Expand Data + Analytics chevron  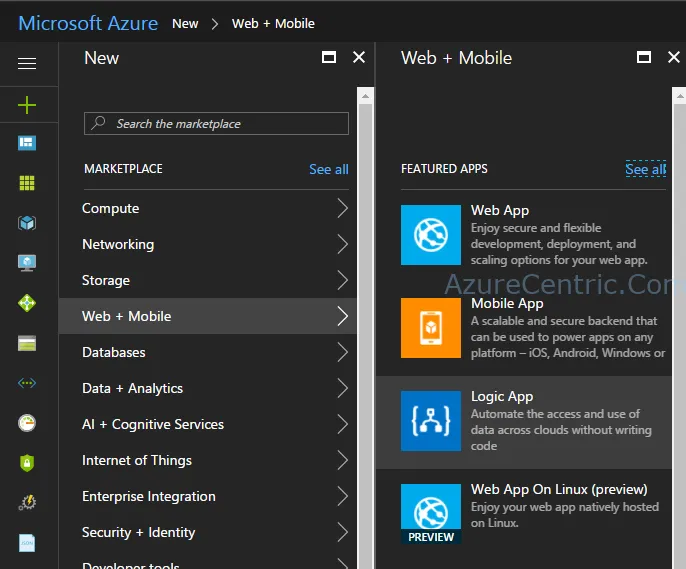[343, 388]
